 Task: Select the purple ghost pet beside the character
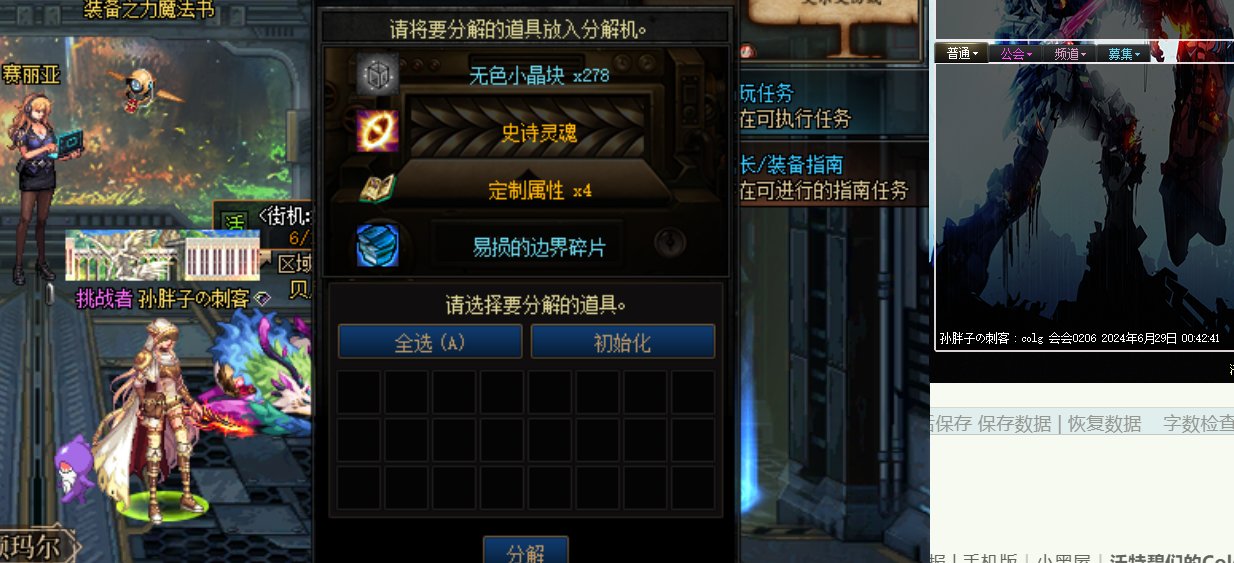pyautogui.click(x=73, y=468)
